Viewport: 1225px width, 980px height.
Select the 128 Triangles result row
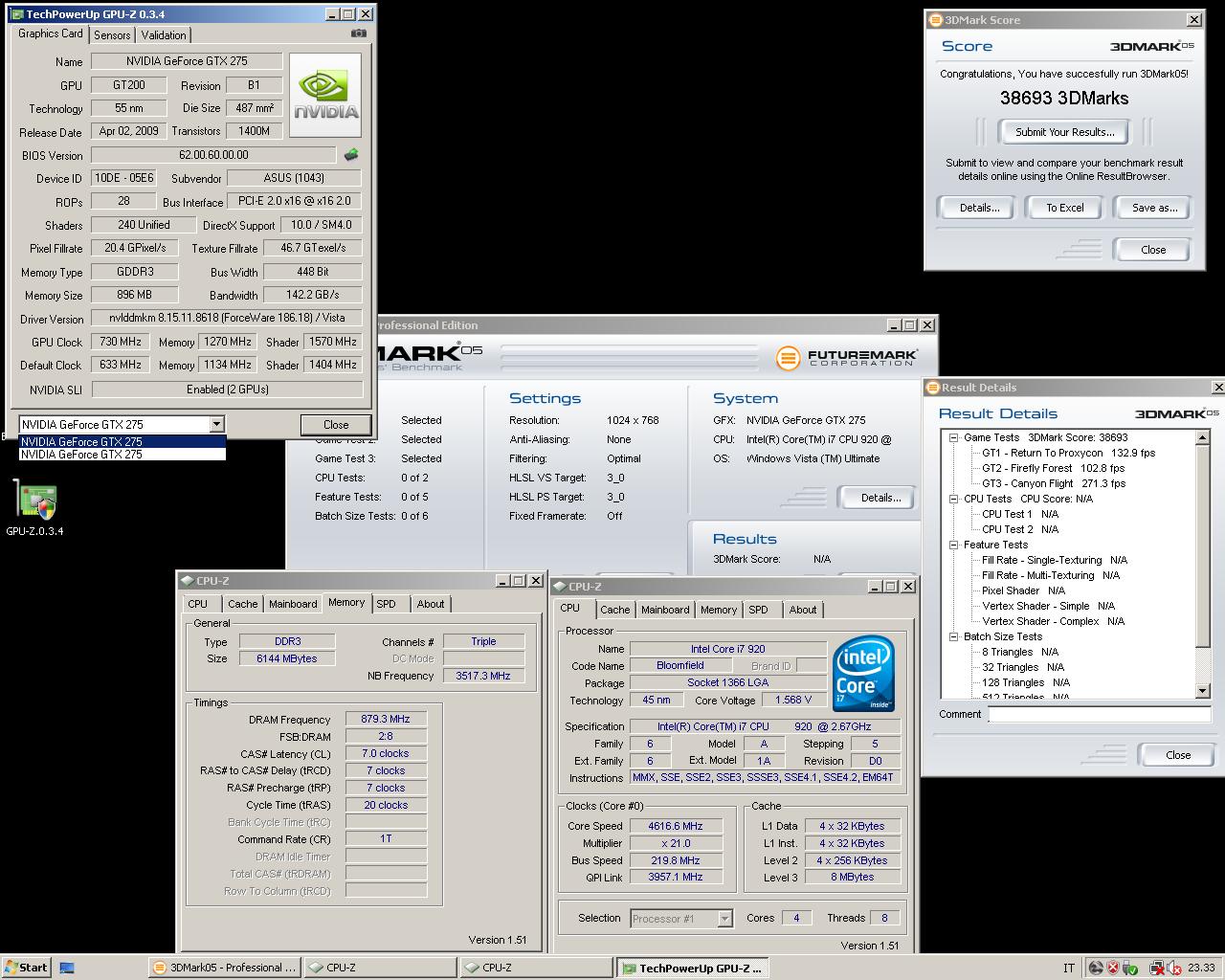click(x=1026, y=682)
